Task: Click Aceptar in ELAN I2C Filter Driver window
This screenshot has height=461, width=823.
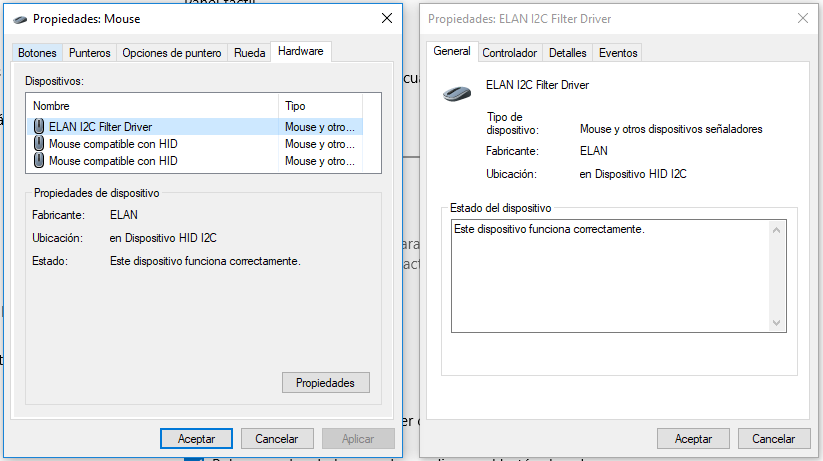Action: point(693,438)
